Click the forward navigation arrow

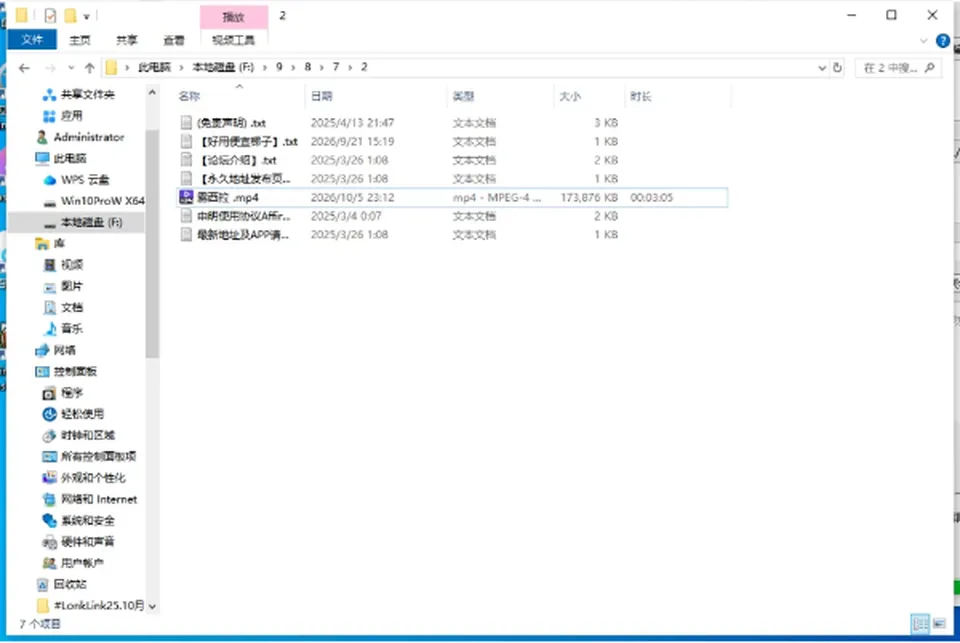[x=50, y=68]
